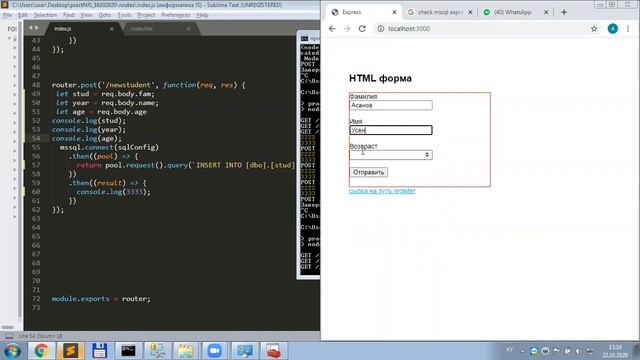Click the Отправить submit button
The width and height of the screenshot is (640, 360).
[369, 172]
